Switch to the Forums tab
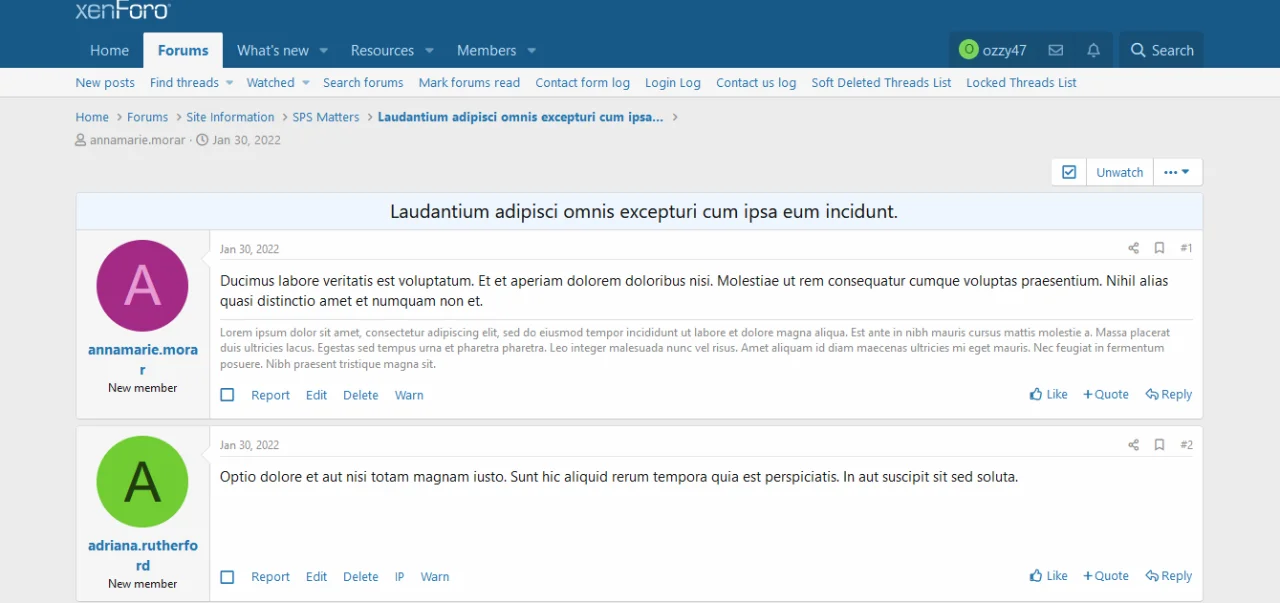Image resolution: width=1280 pixels, height=603 pixels. tap(182, 50)
